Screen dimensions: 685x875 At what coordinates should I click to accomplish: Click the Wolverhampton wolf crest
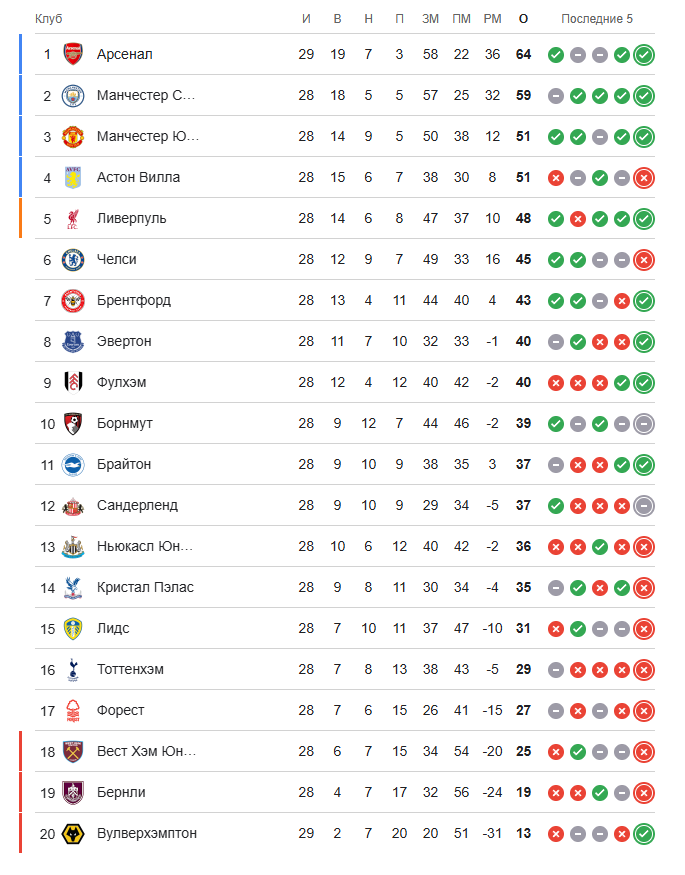[73, 834]
